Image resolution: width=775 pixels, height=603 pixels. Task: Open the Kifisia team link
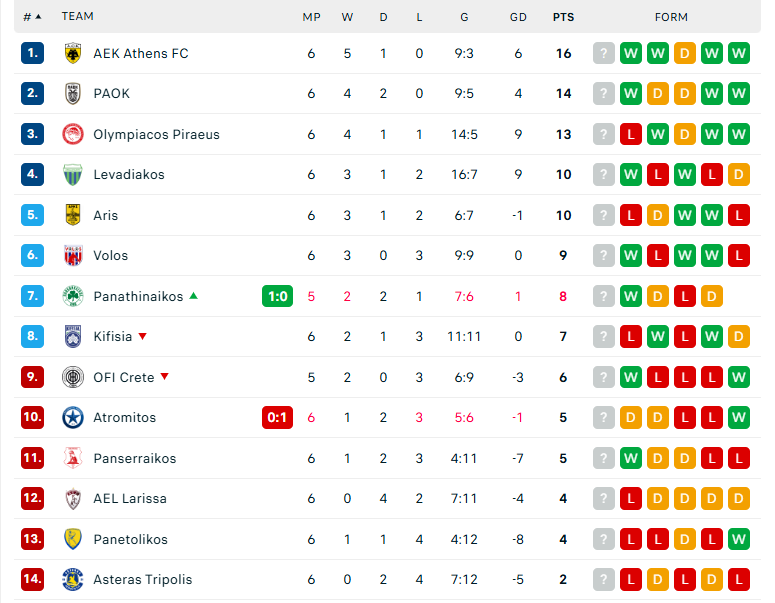112,337
